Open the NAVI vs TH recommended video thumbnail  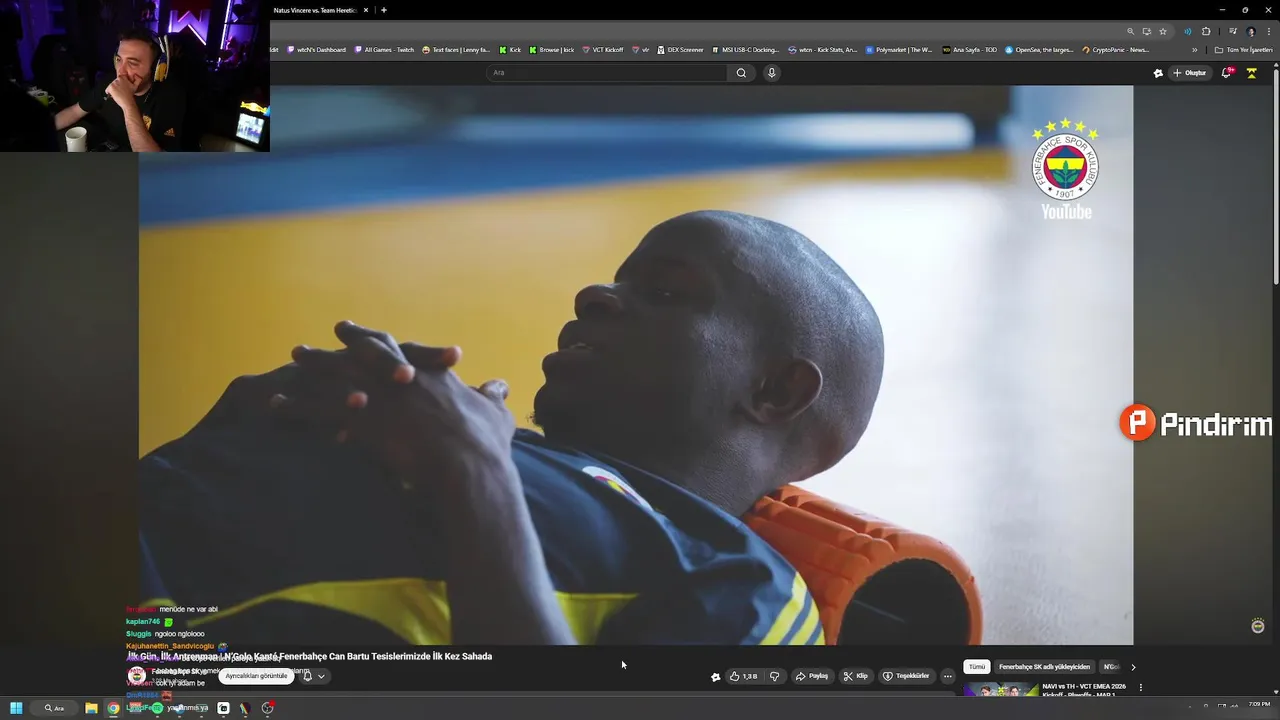pyautogui.click(x=1001, y=689)
